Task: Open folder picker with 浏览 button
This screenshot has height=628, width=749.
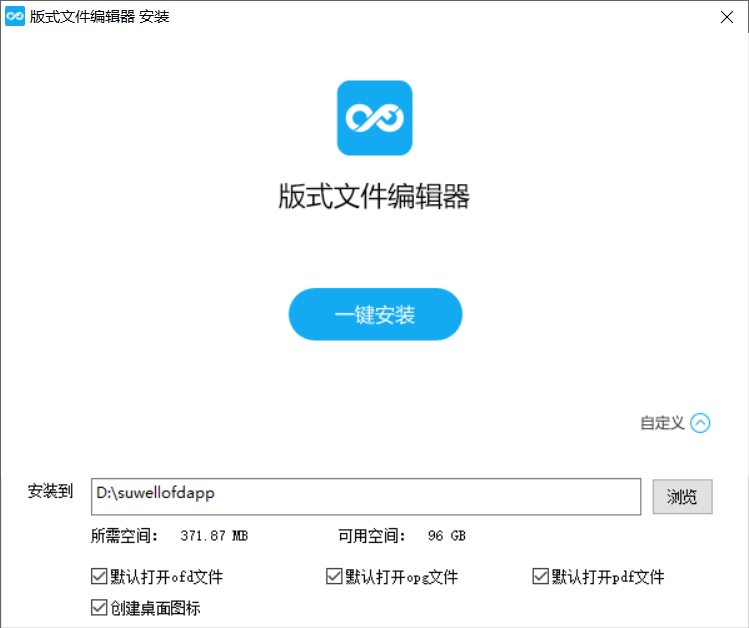Action: click(x=682, y=497)
